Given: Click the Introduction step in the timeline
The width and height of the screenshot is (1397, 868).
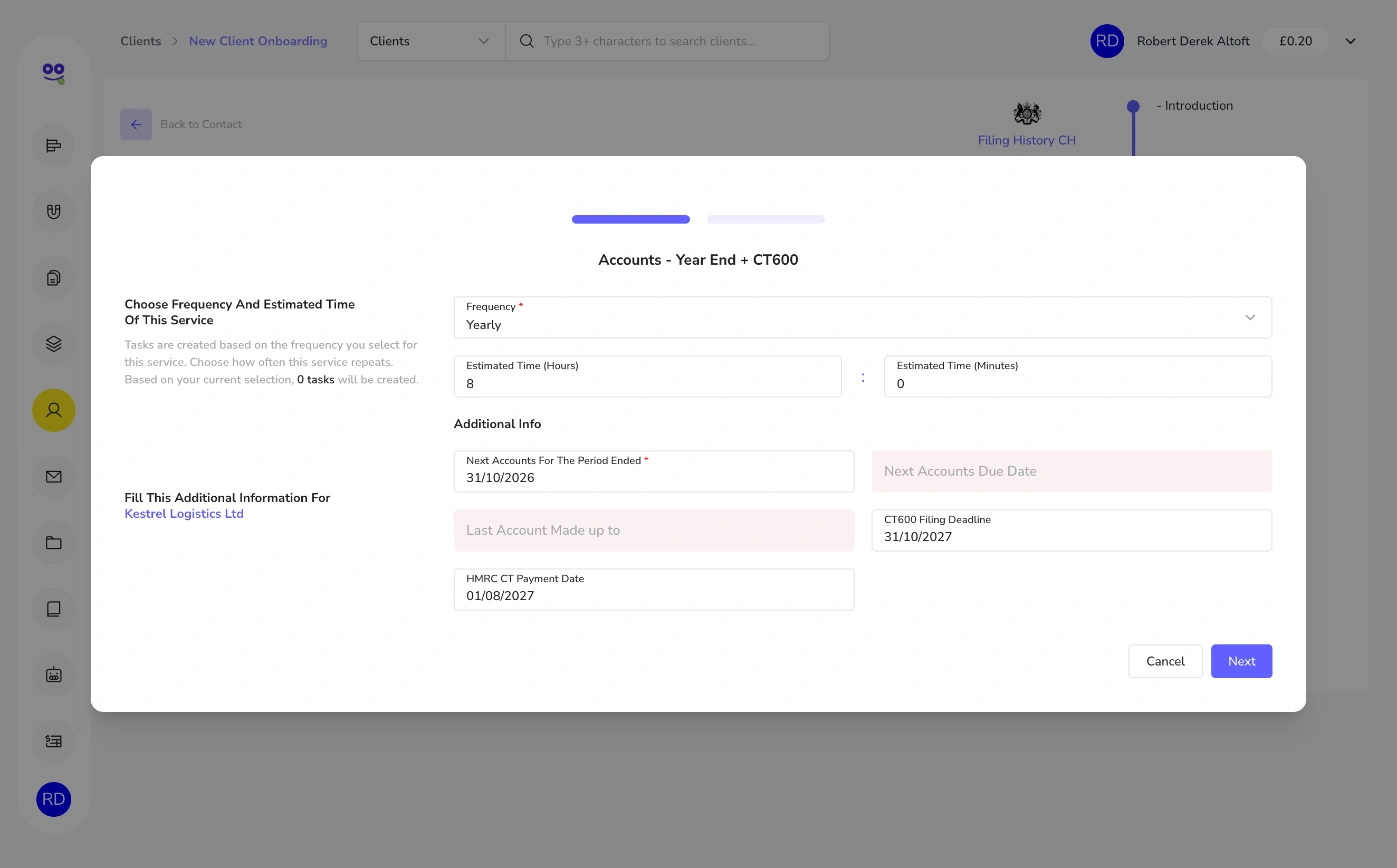Looking at the screenshot, I should click(1194, 106).
